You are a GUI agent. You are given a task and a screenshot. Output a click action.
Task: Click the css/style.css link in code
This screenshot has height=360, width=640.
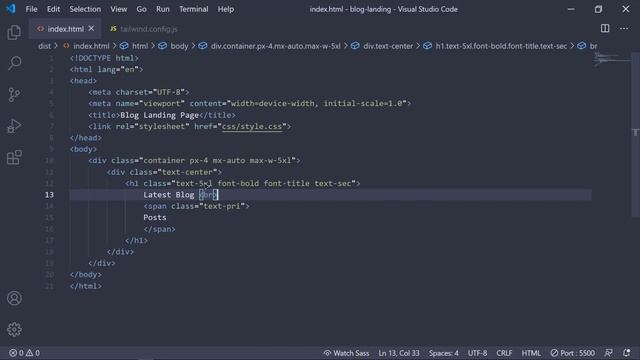tap(252, 127)
